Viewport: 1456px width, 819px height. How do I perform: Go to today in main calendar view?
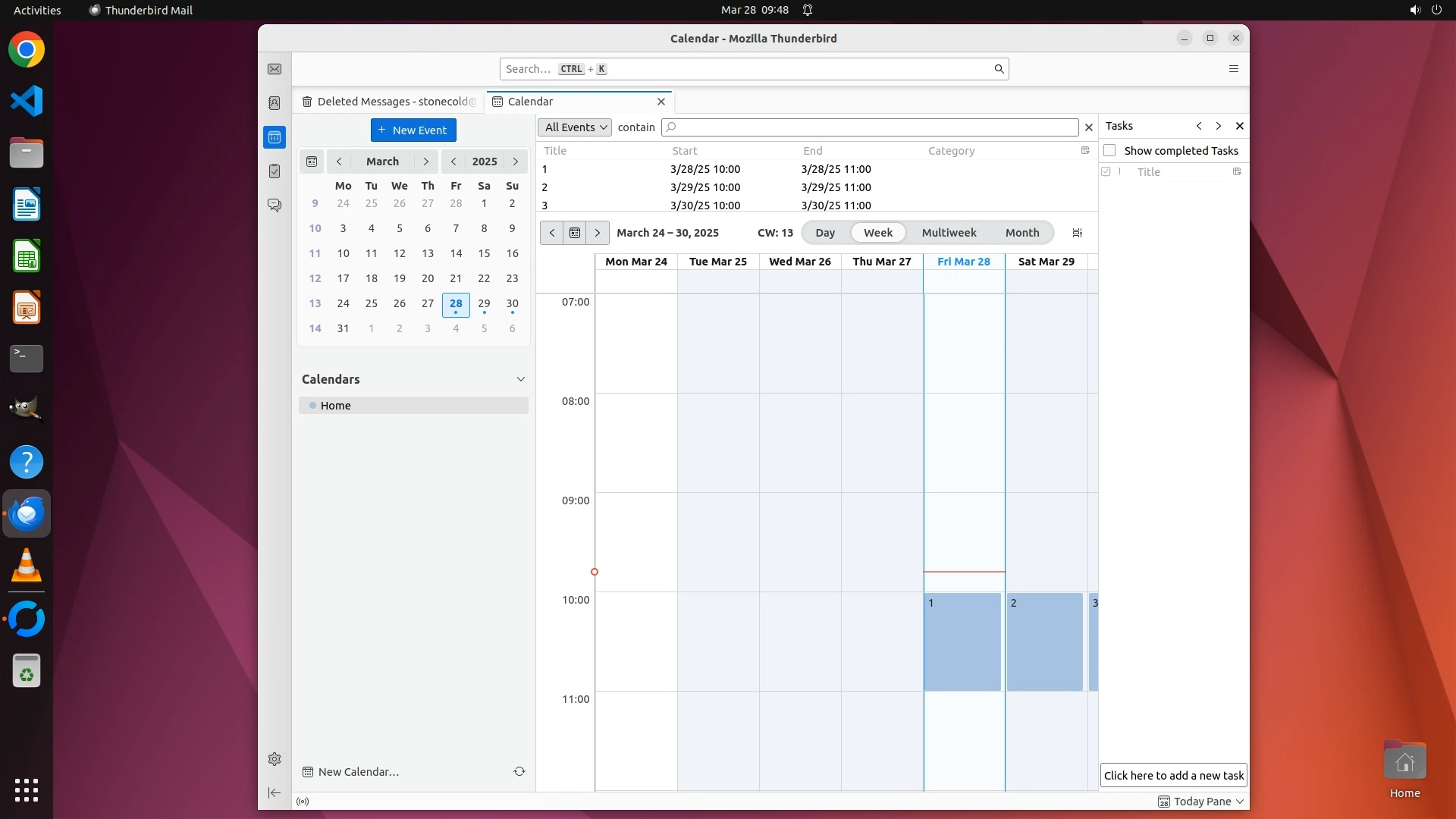(575, 233)
